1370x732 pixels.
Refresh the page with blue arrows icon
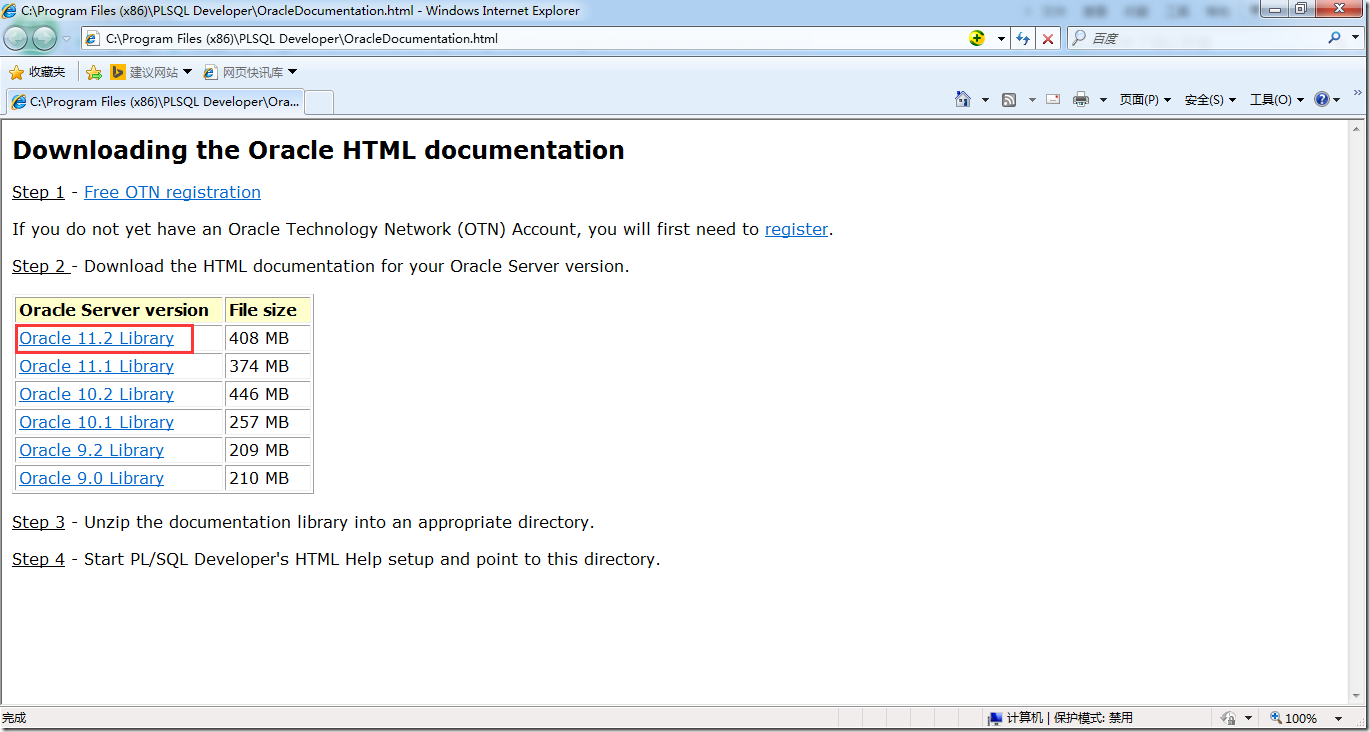click(x=1023, y=38)
